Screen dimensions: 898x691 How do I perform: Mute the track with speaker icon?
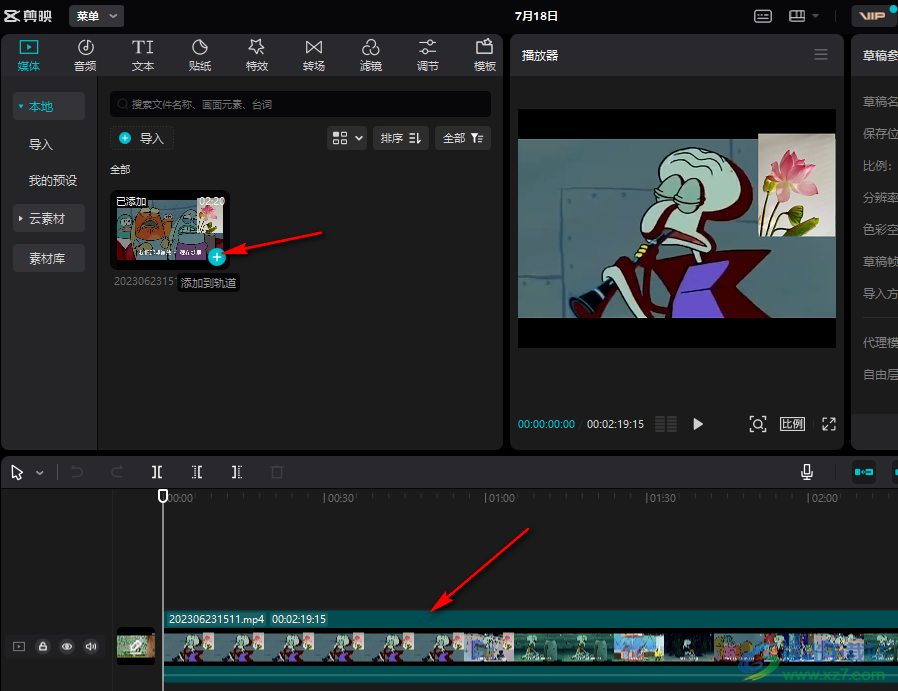pyautogui.click(x=91, y=646)
